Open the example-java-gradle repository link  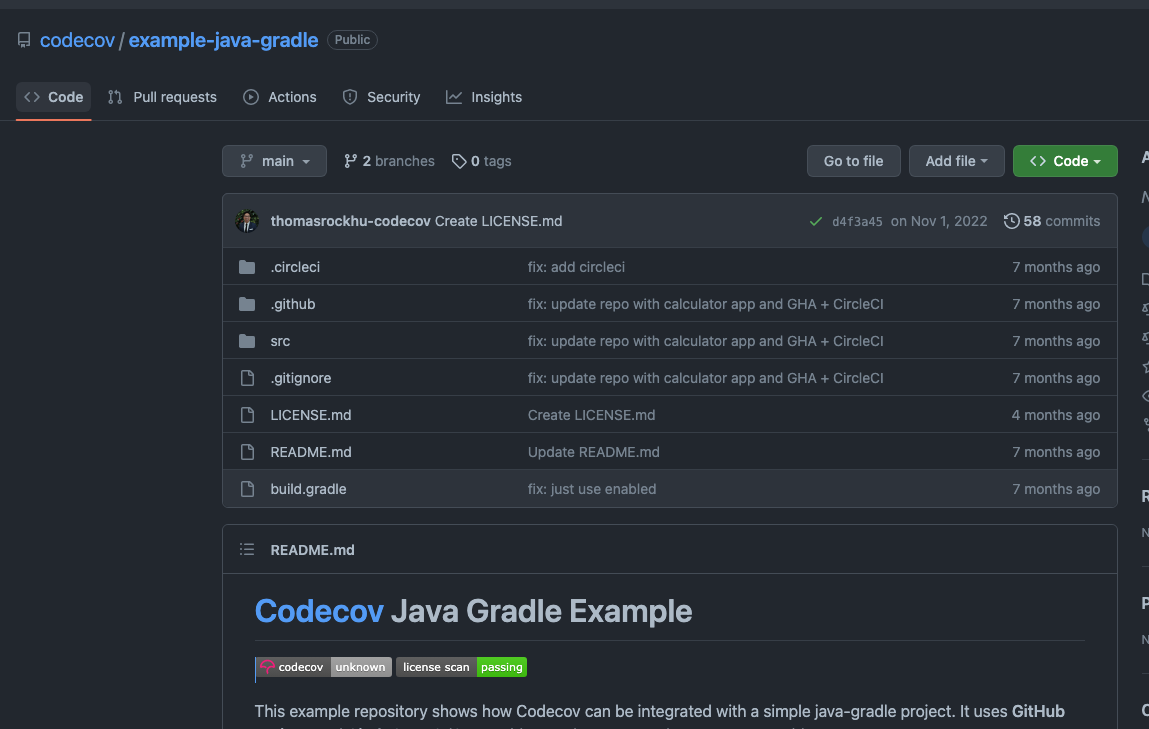point(223,40)
